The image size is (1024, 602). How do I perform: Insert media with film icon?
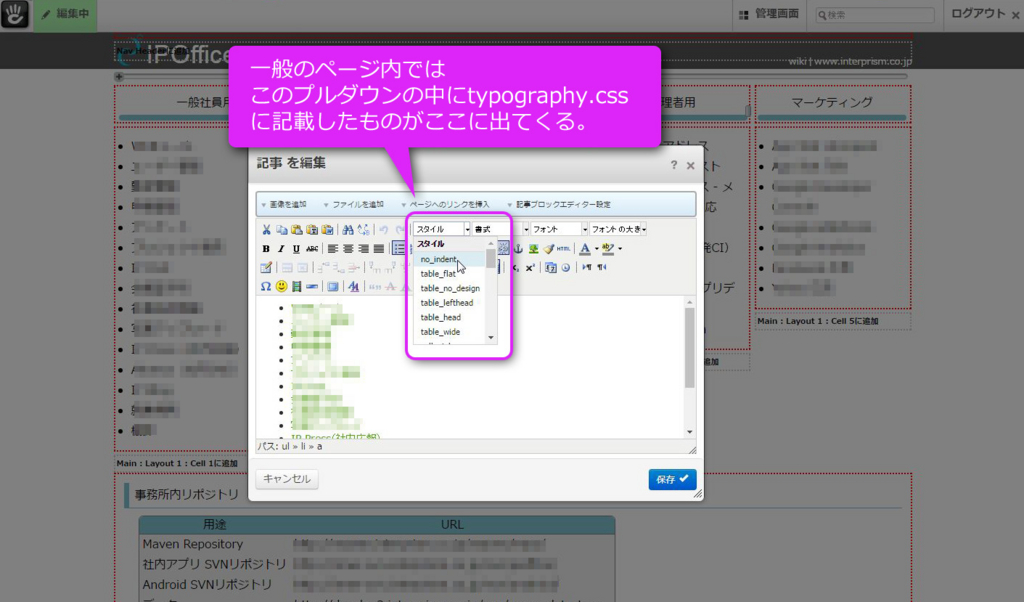coord(296,287)
